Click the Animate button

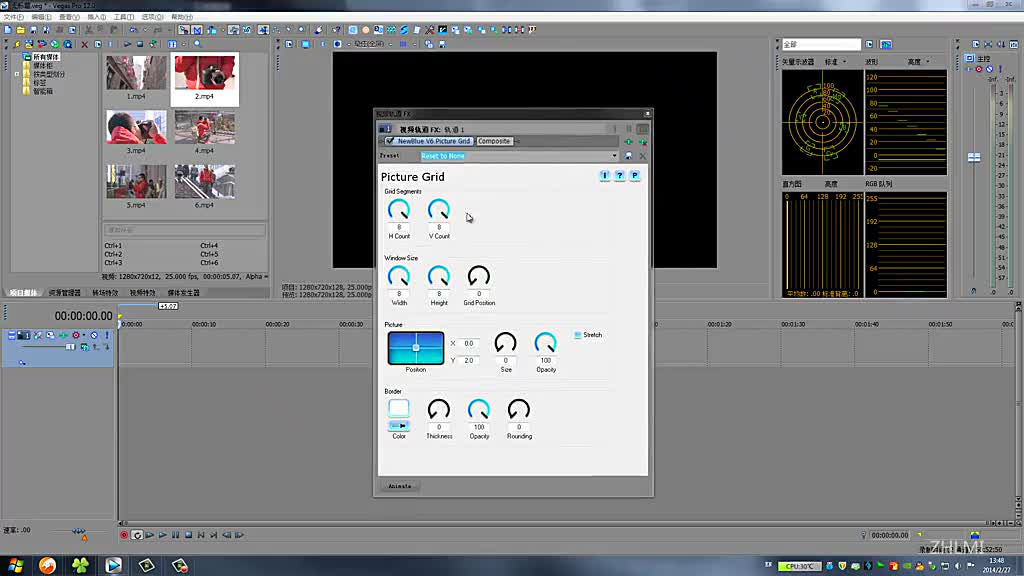[x=399, y=486]
